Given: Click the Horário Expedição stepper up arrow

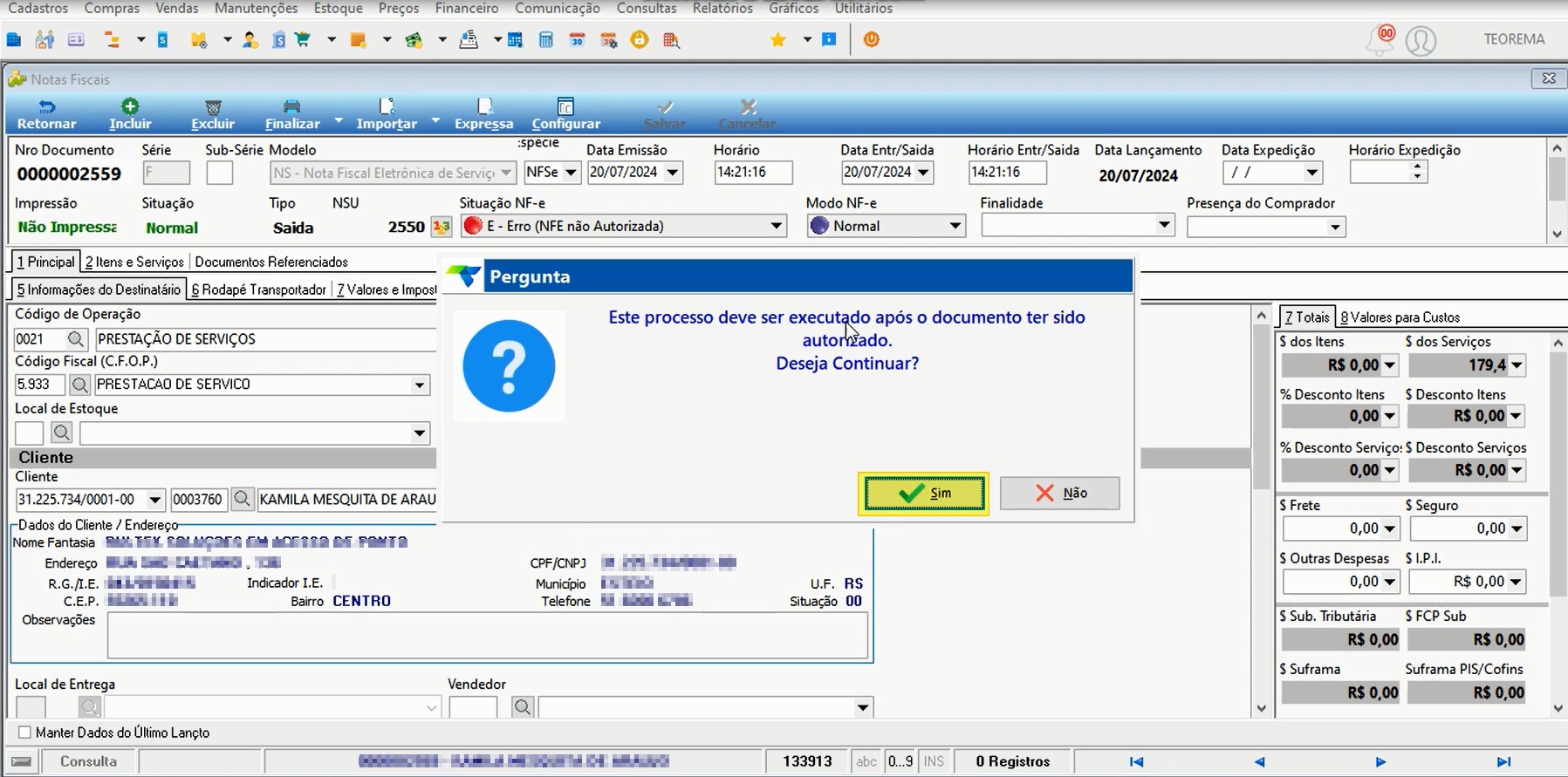Looking at the screenshot, I should point(1417,167).
